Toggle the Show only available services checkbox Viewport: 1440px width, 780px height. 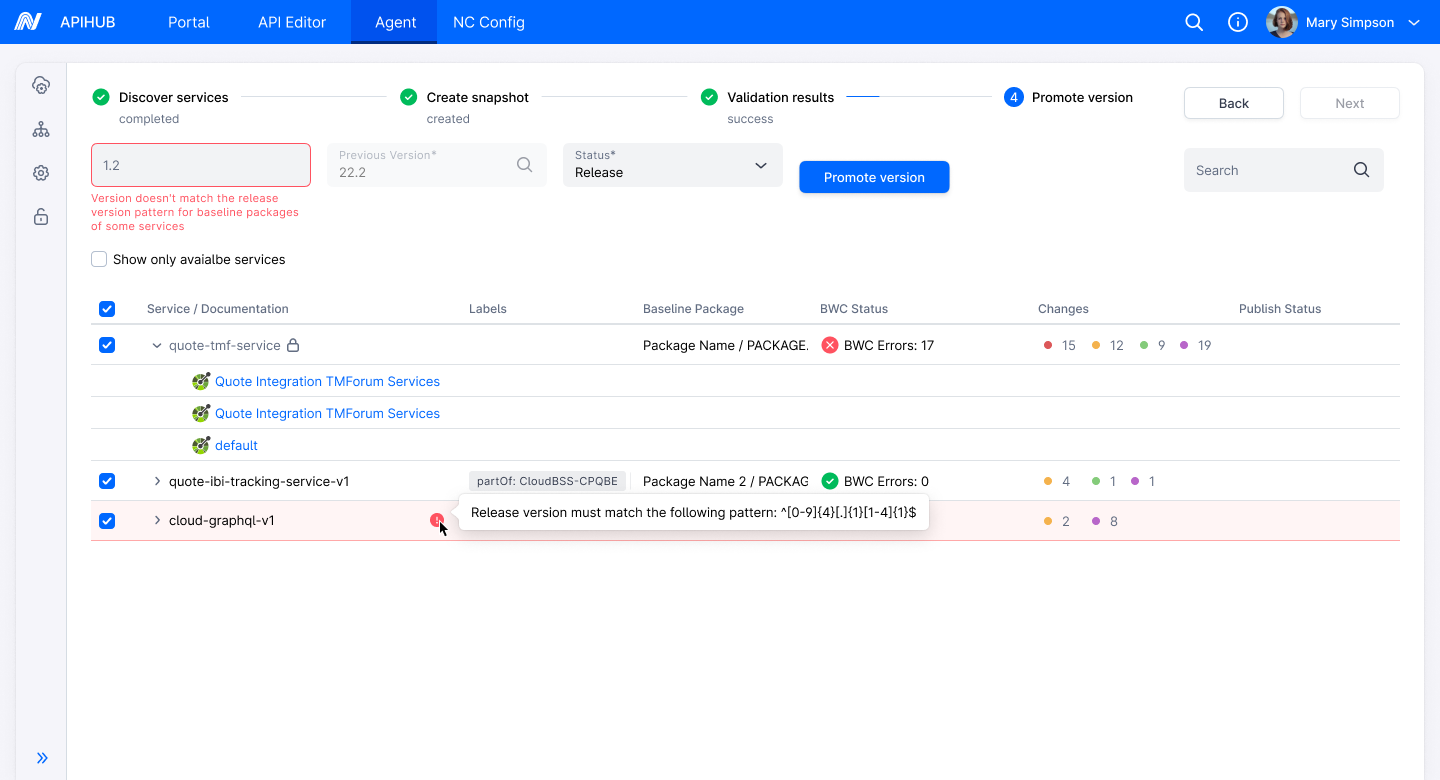[99, 259]
